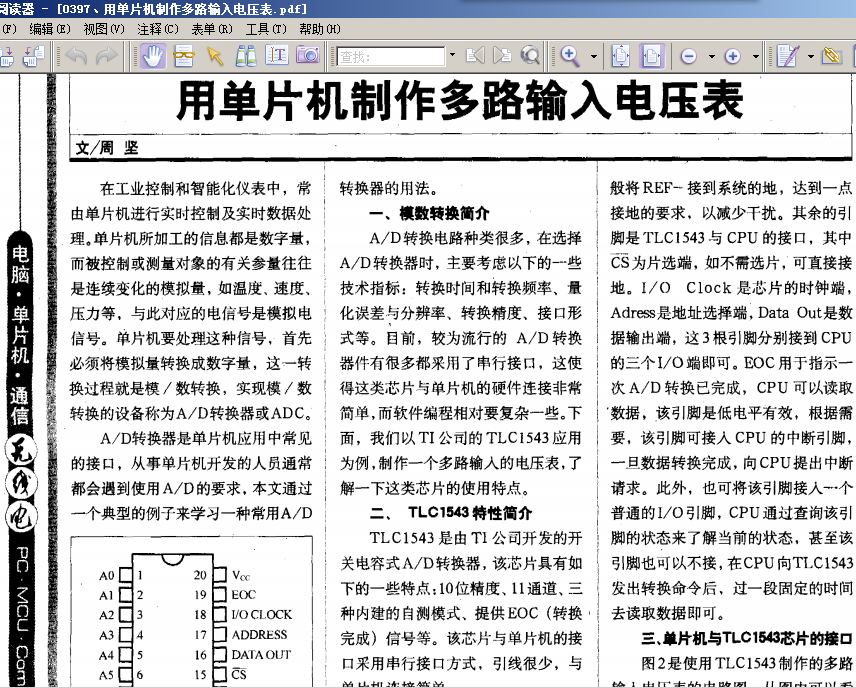Click the heading 三、单片机与TLC1543芯片的接口
The height and width of the screenshot is (688, 856).
click(746, 638)
